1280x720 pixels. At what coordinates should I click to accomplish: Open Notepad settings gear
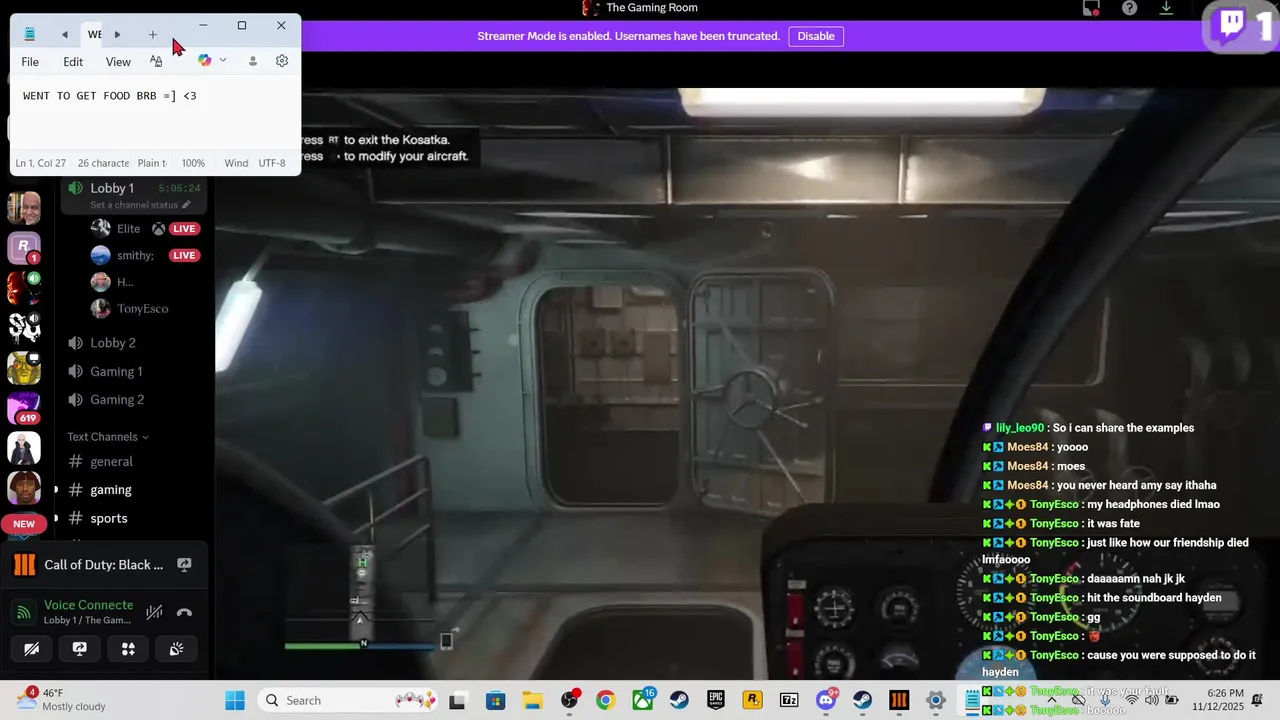click(x=282, y=61)
